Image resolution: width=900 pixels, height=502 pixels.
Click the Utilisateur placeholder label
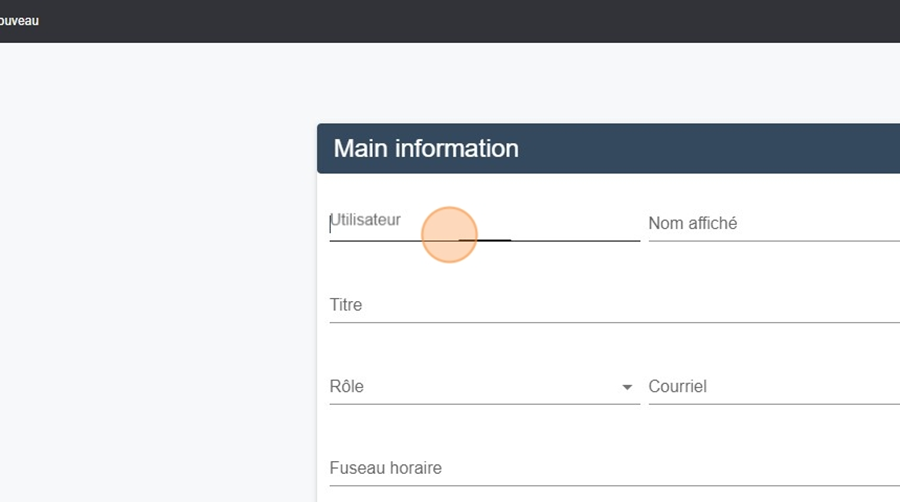point(366,220)
